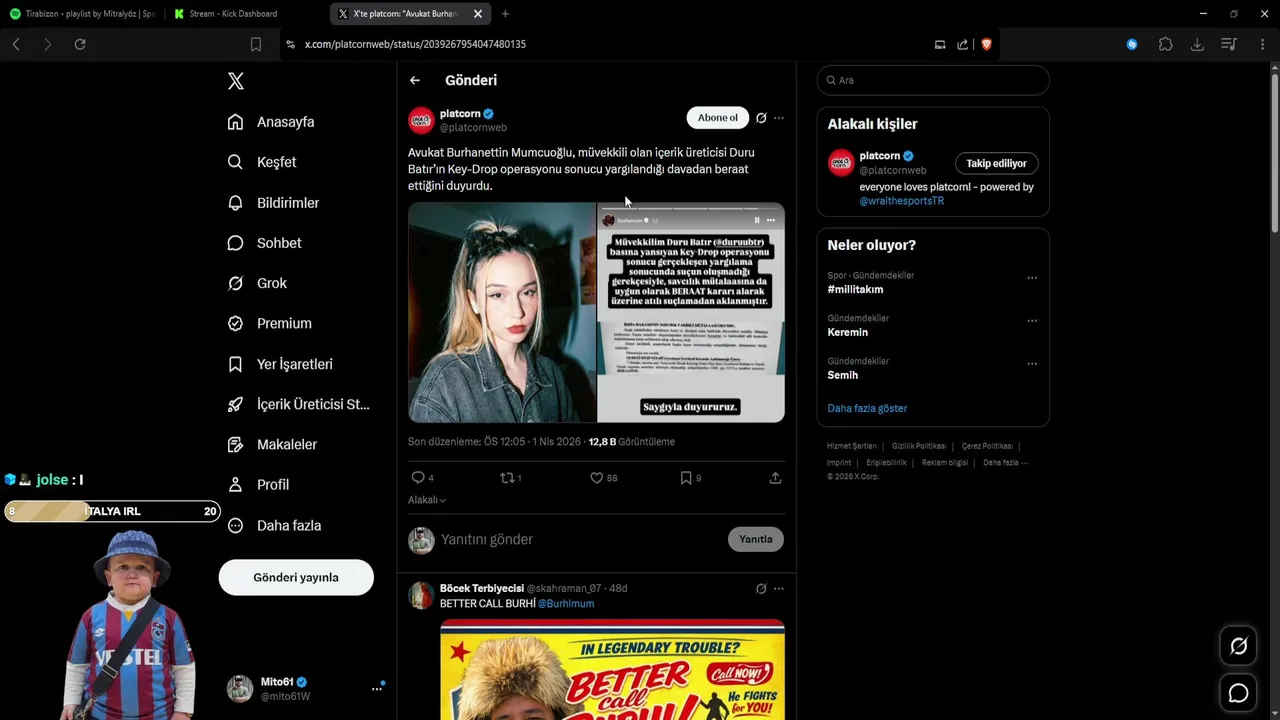Open Duru Batır portrait photo
Screen dimensions: 1280x720
(502, 312)
